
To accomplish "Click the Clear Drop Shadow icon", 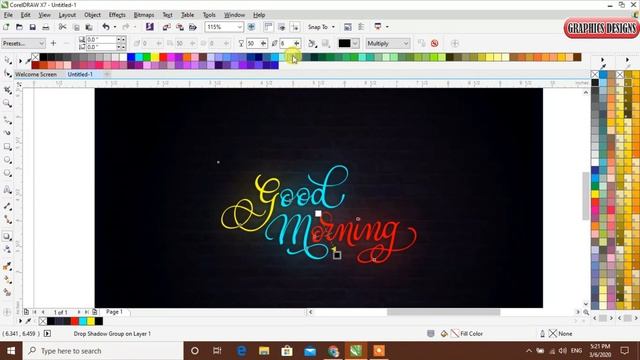I will click(x=435, y=43).
